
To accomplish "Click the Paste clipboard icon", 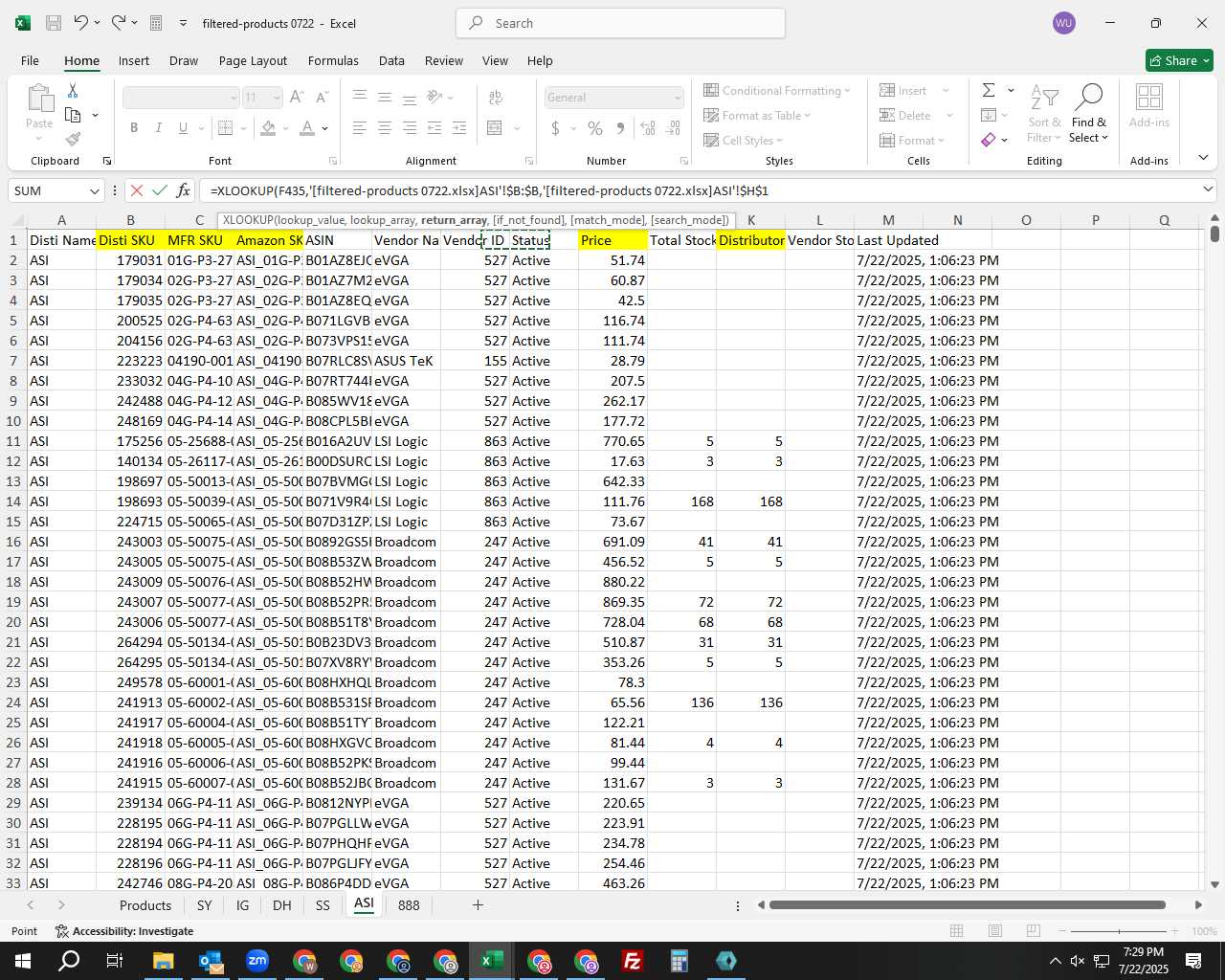I will 39,98.
